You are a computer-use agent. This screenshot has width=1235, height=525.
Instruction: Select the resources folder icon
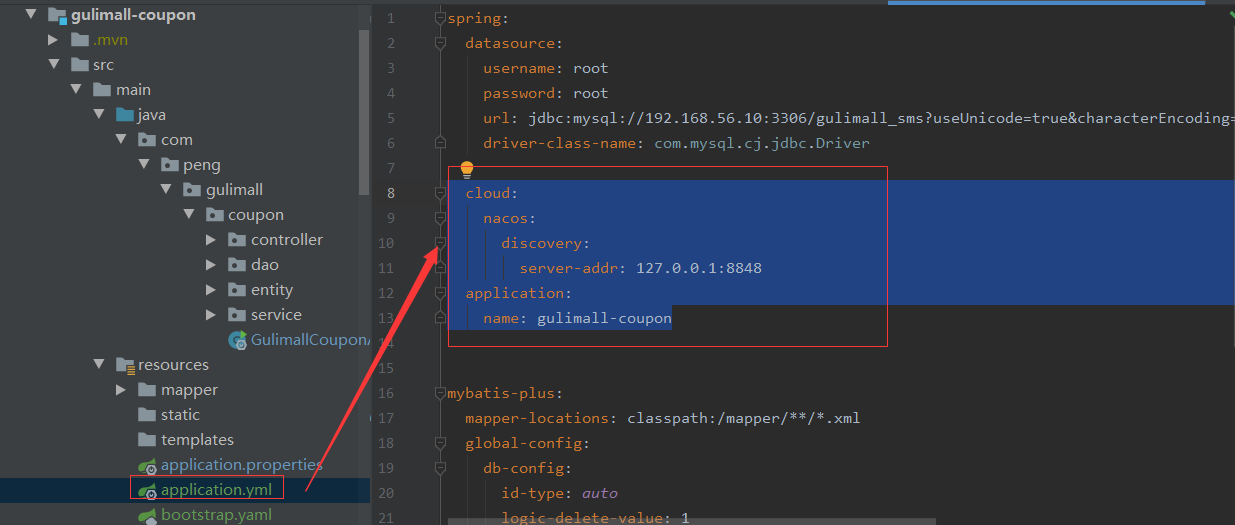[124, 365]
